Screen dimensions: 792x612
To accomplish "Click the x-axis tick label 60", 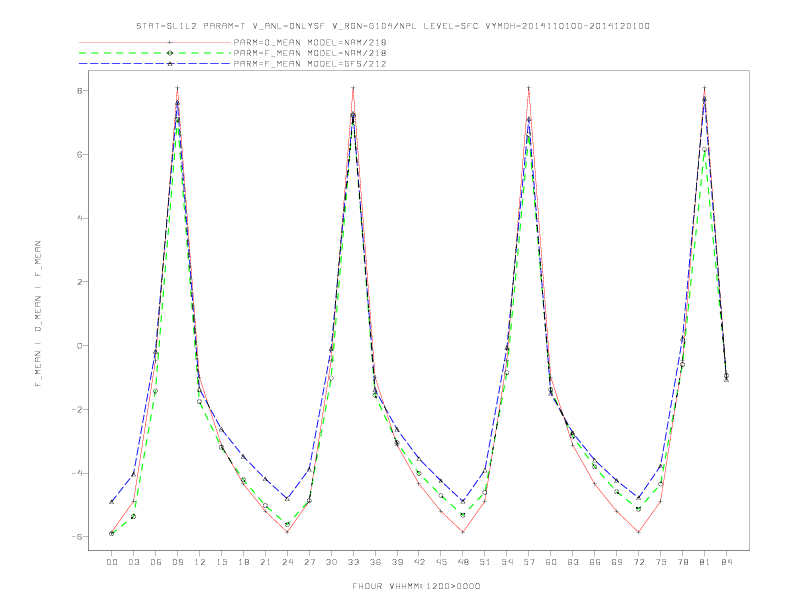I will [x=551, y=562].
